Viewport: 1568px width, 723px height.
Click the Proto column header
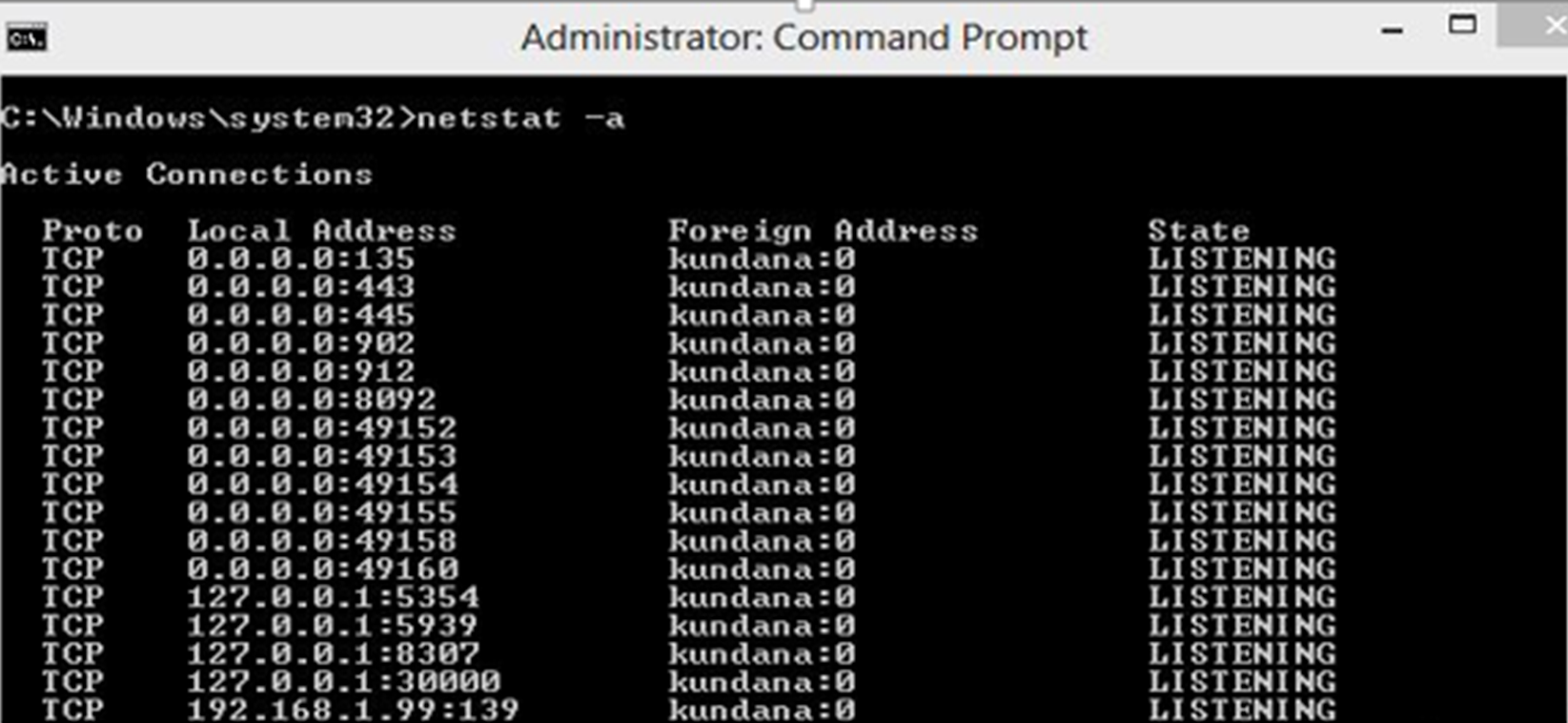(92, 231)
